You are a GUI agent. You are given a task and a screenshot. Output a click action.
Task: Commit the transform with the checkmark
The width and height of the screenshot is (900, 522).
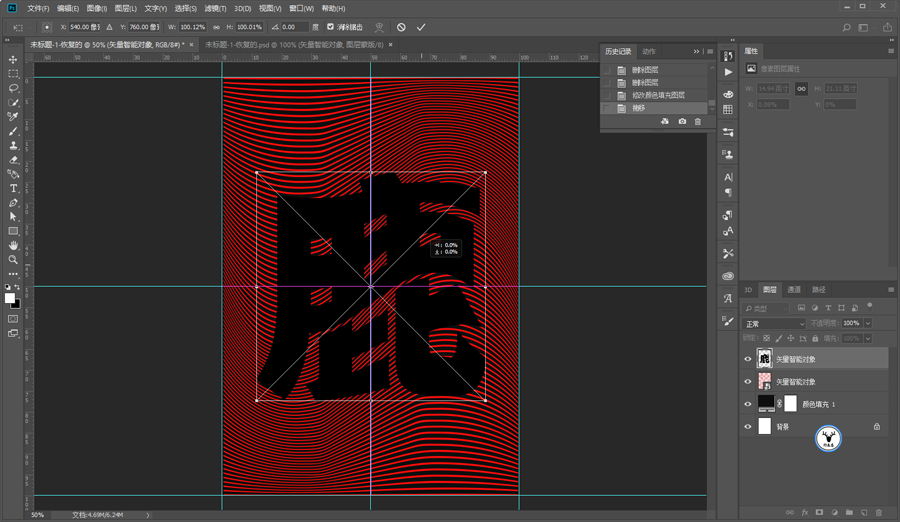pyautogui.click(x=421, y=27)
